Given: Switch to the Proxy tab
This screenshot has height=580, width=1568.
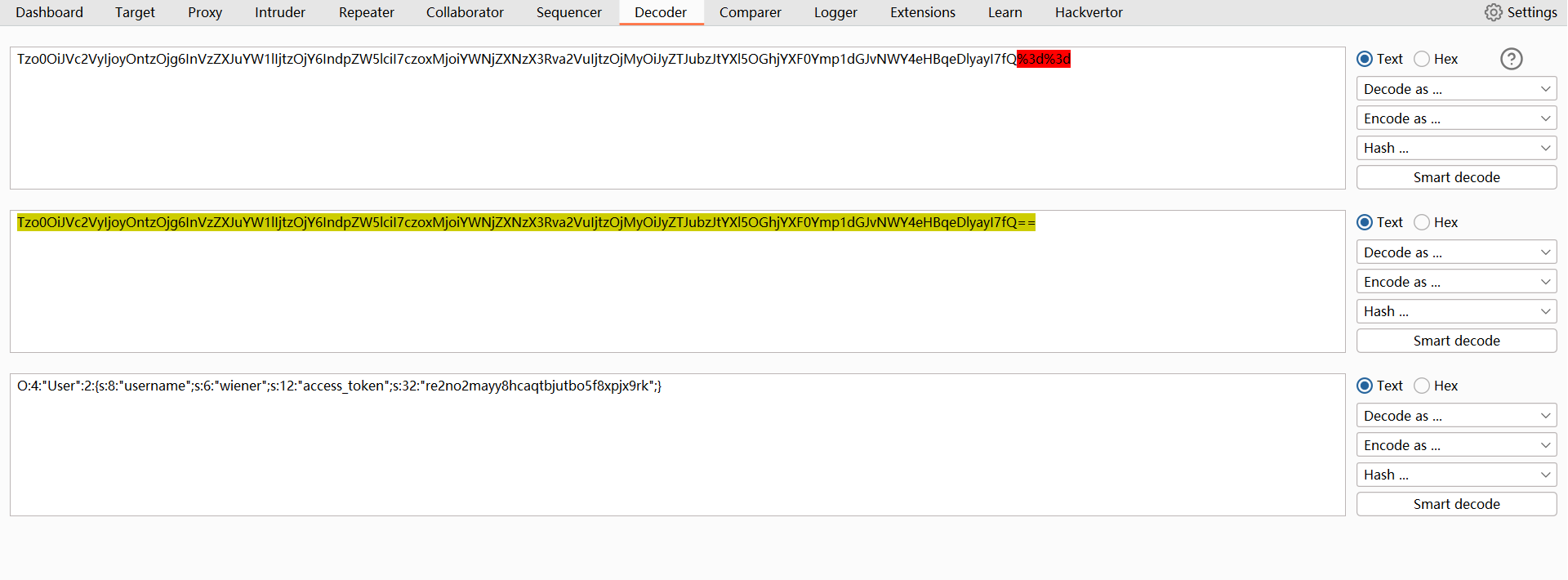Looking at the screenshot, I should coord(205,12).
